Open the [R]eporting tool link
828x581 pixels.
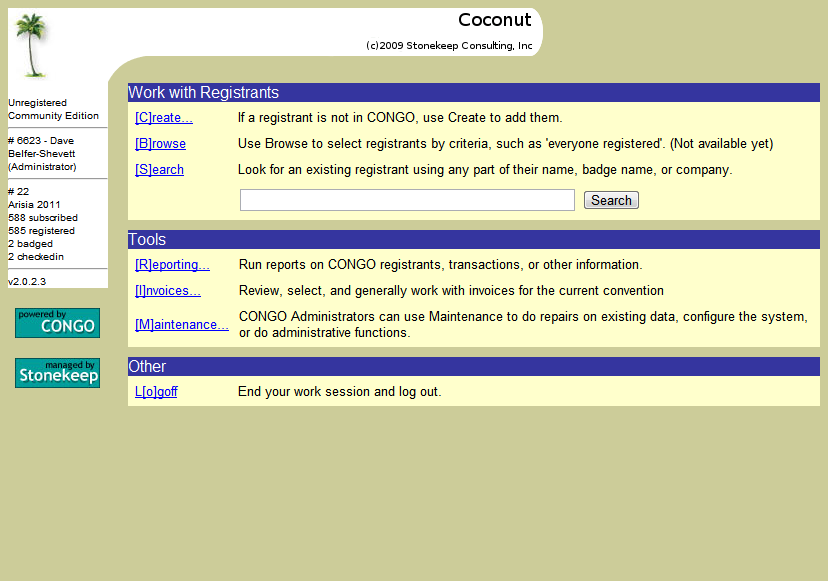pyautogui.click(x=172, y=265)
